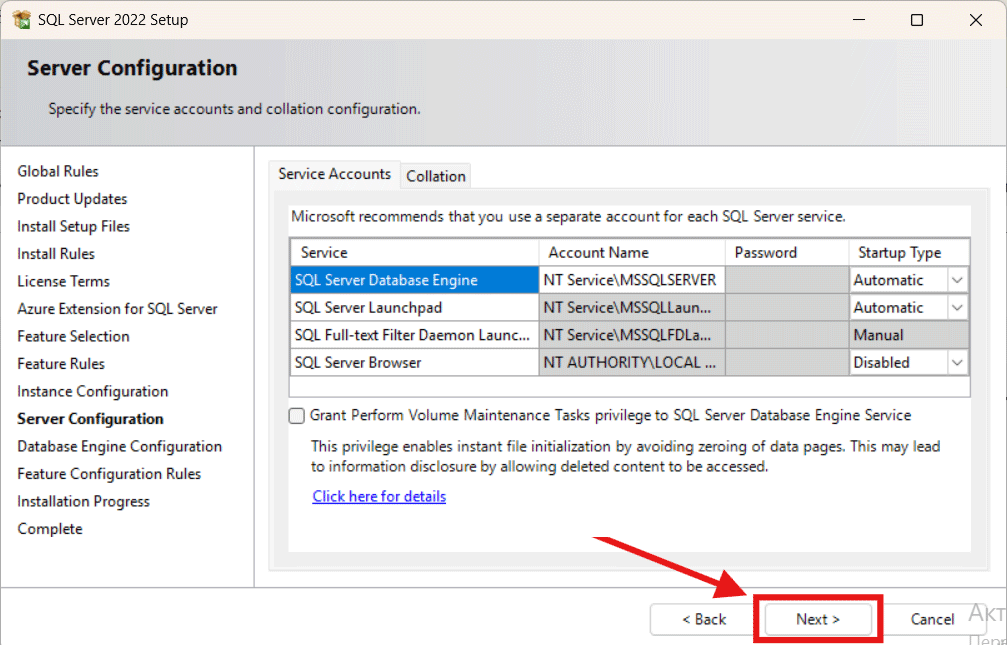
Task: Open Startup Type dropdown for Database Engine
Action: click(x=958, y=281)
